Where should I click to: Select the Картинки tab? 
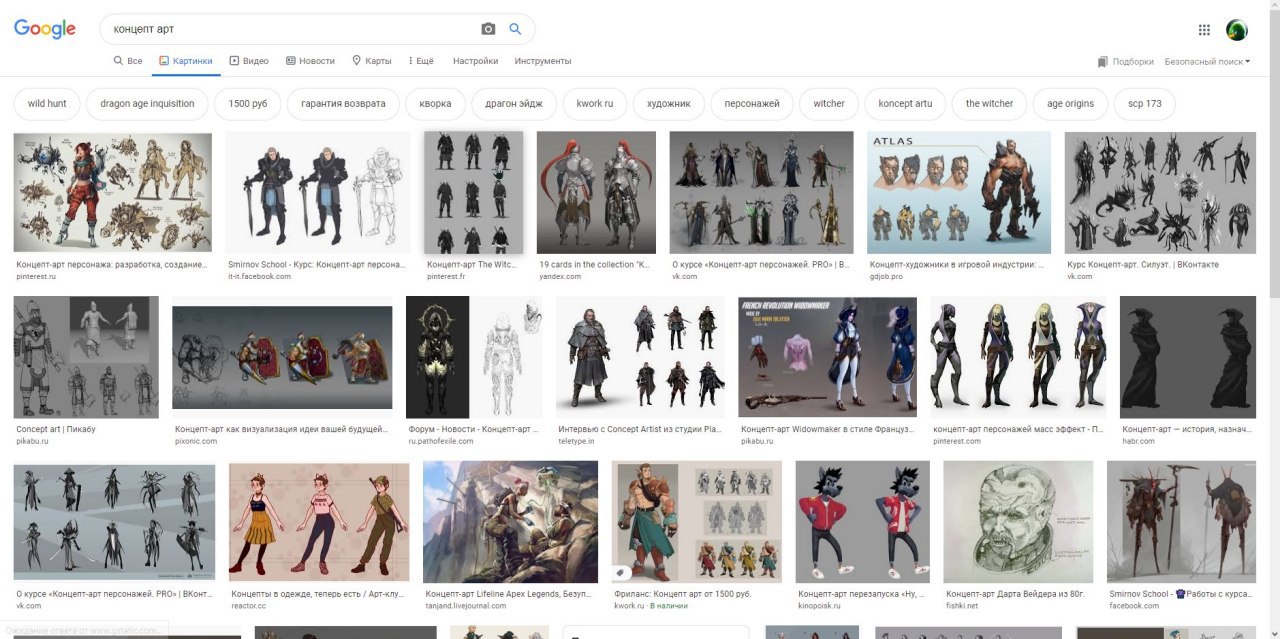[186, 61]
